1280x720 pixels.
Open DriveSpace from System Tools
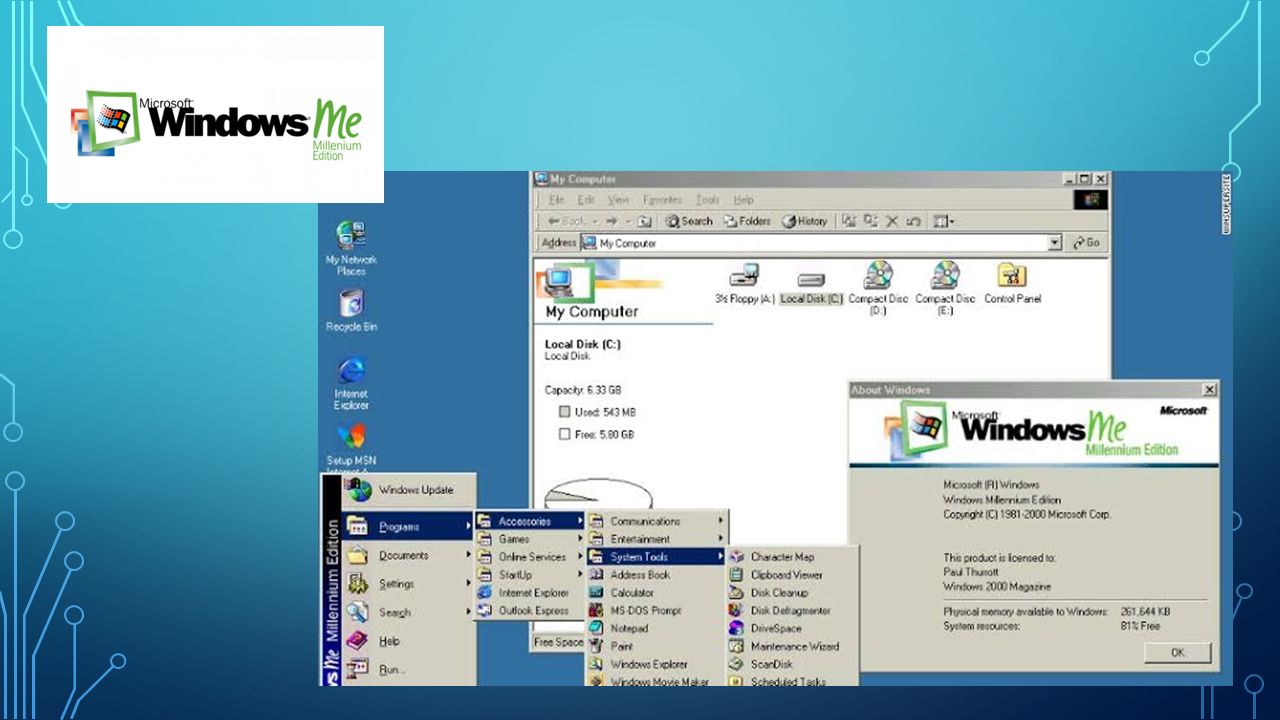(x=792, y=629)
